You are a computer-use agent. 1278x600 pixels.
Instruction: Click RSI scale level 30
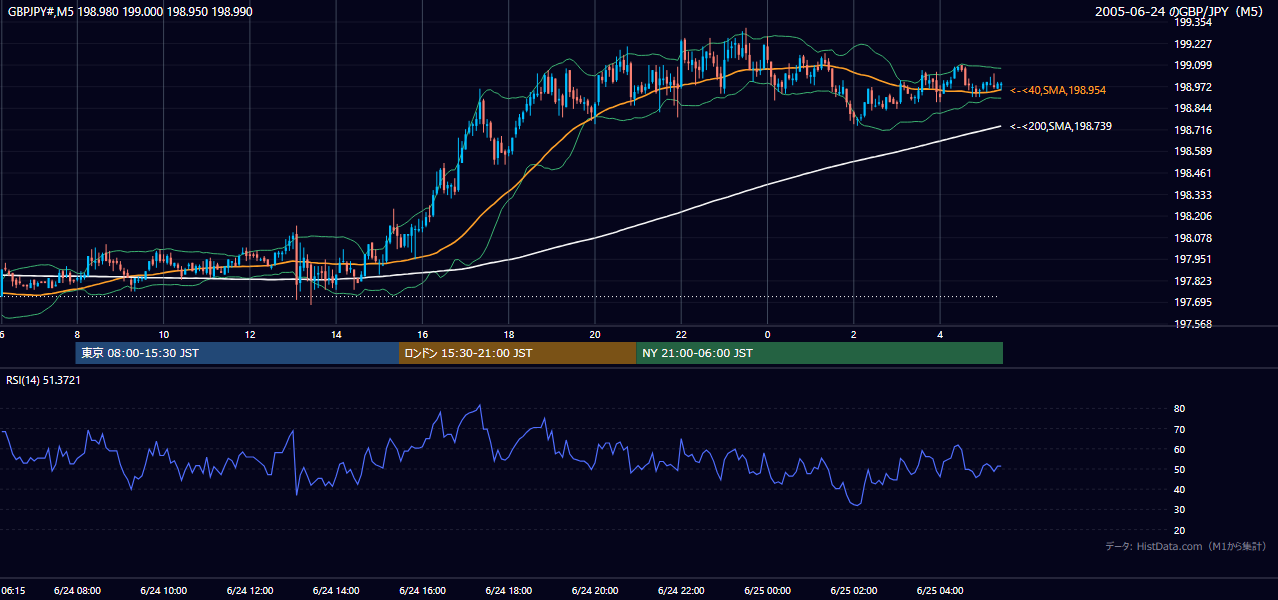click(x=1179, y=510)
